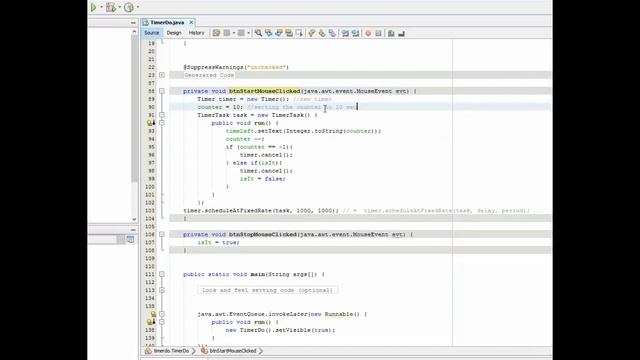Click the Last Edit toolbar icon
The width and height of the screenshot is (640, 360).
point(216,33)
